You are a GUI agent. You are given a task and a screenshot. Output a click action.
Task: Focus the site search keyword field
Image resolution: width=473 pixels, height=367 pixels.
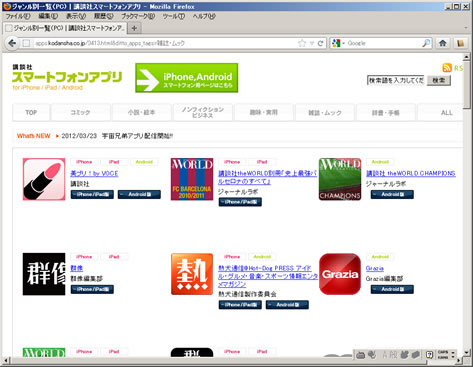point(396,80)
